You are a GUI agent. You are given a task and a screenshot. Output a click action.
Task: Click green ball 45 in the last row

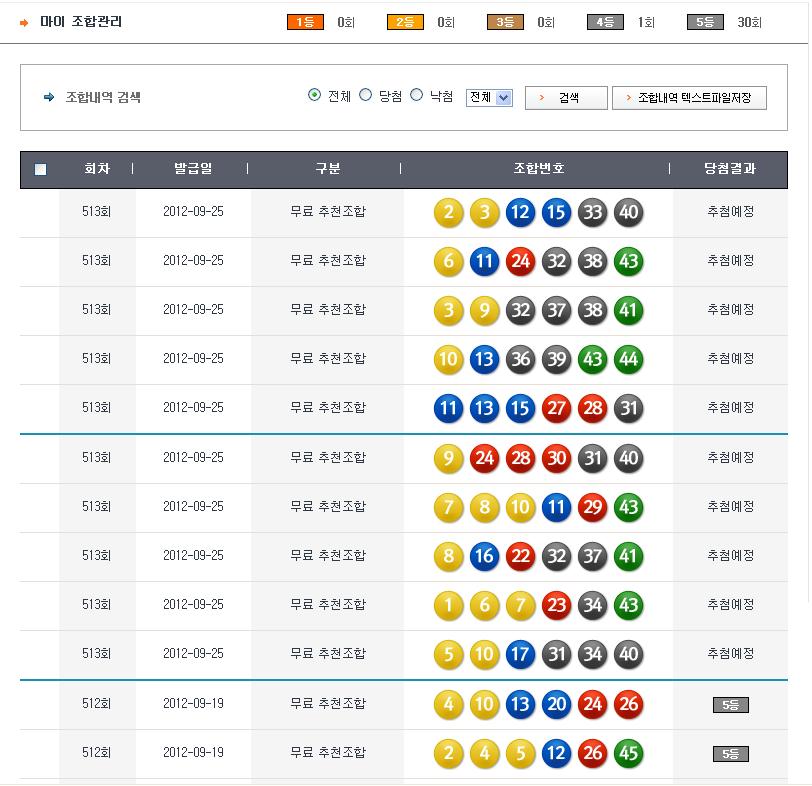coord(629,754)
